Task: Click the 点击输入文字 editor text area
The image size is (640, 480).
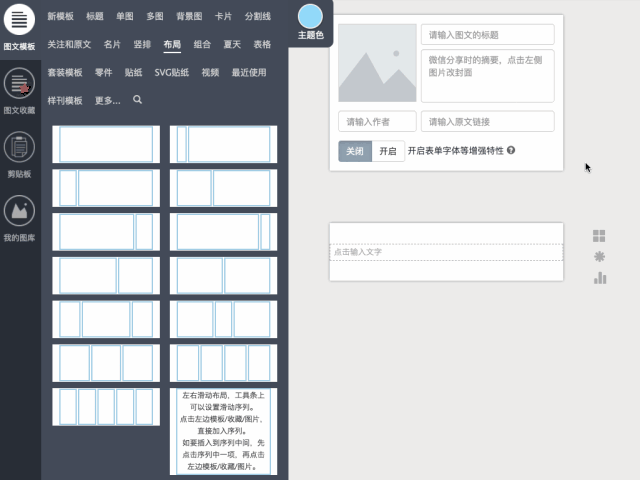Action: tap(446, 252)
